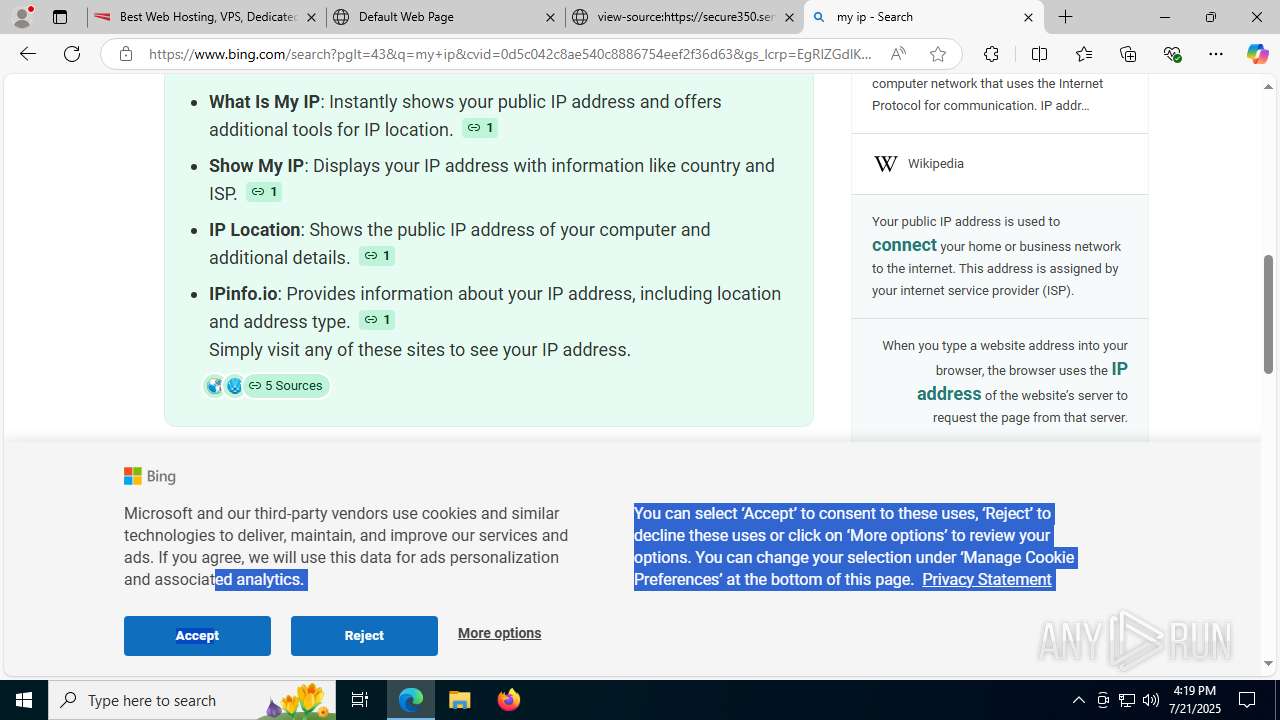Click the page vertical scrollbar thumb

[x=1268, y=314]
